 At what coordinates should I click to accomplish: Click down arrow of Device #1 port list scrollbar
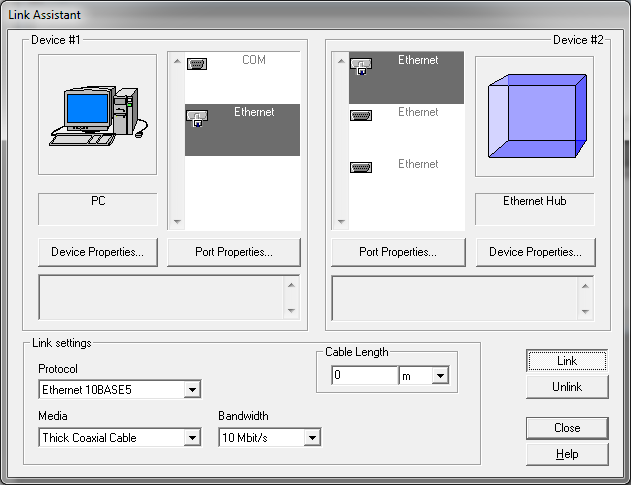click(x=177, y=221)
